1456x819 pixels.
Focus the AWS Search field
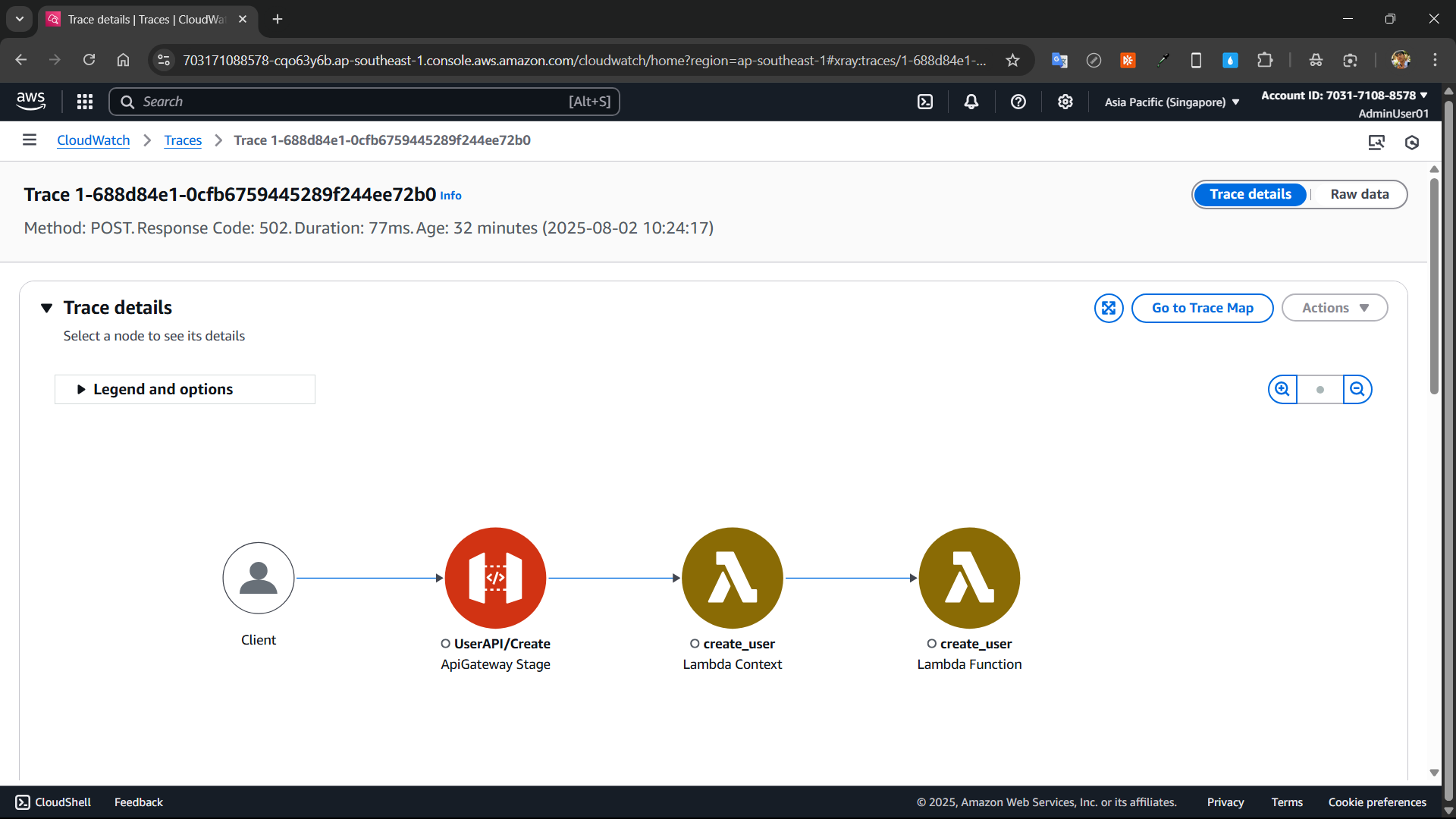pyautogui.click(x=364, y=102)
